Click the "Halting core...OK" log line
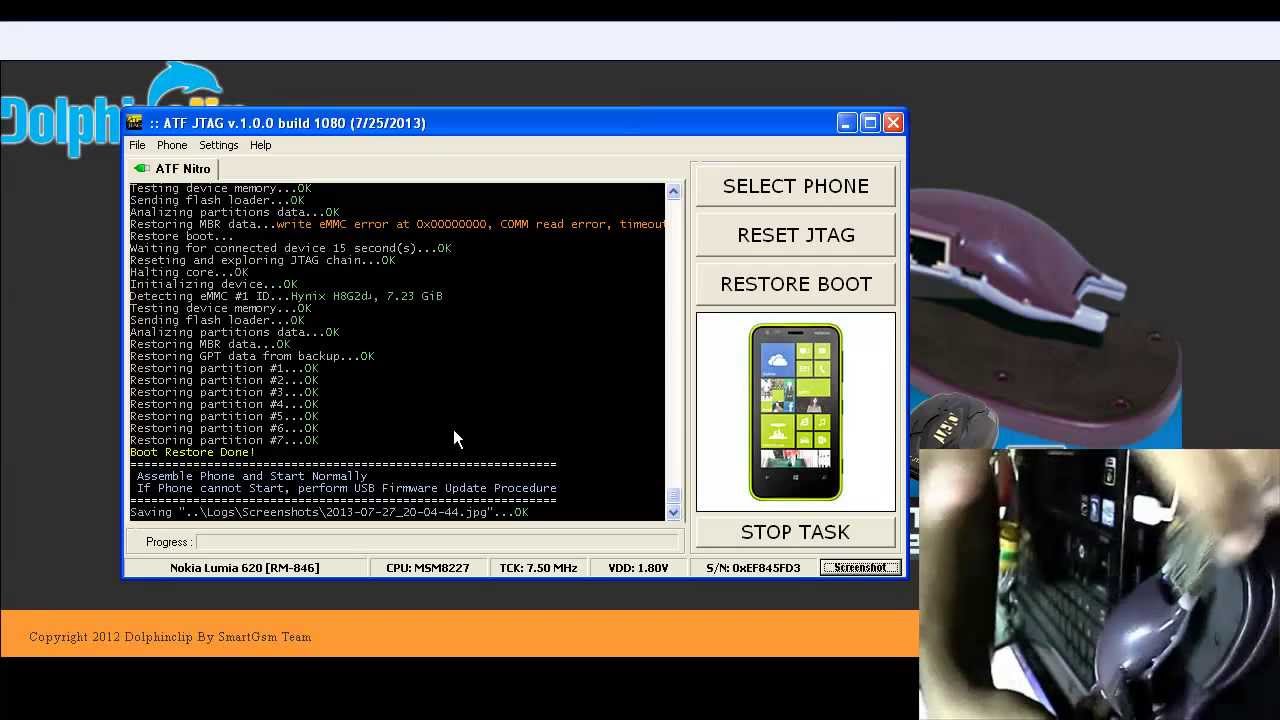Screen dimensions: 1280x720 pyautogui.click(x=189, y=272)
